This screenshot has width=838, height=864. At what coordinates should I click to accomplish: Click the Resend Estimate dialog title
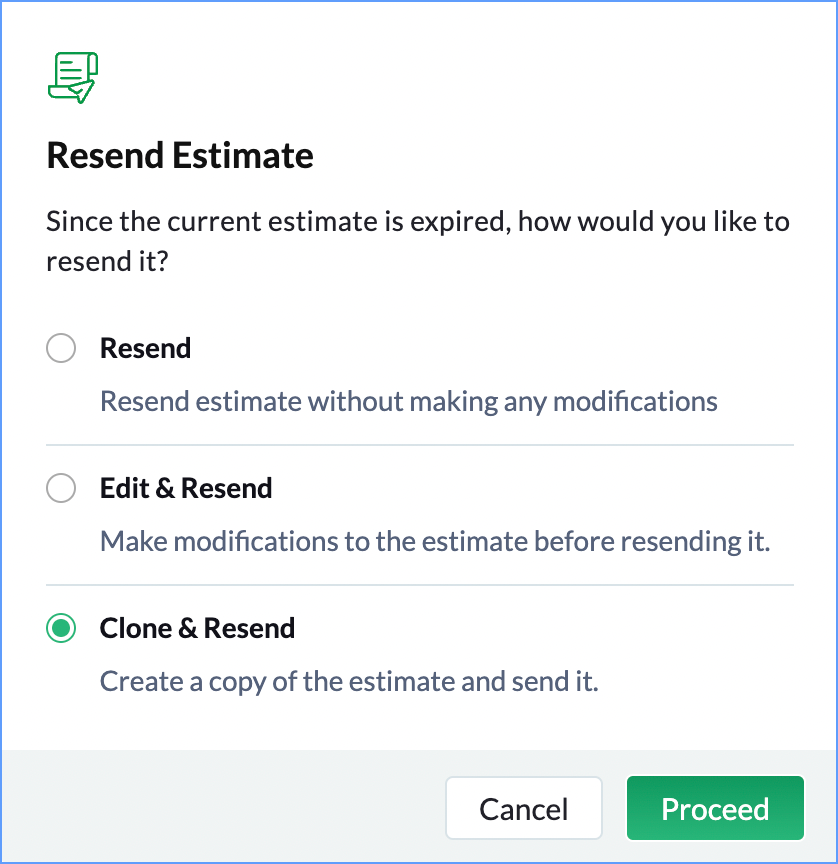[x=180, y=155]
